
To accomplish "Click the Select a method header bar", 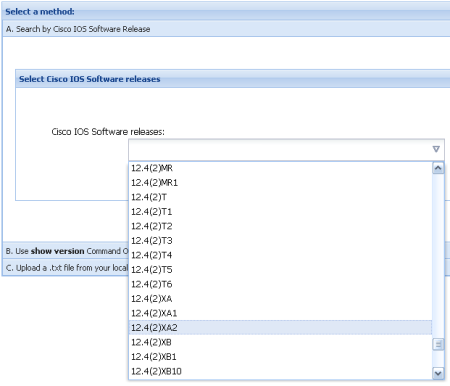I will point(226,12).
